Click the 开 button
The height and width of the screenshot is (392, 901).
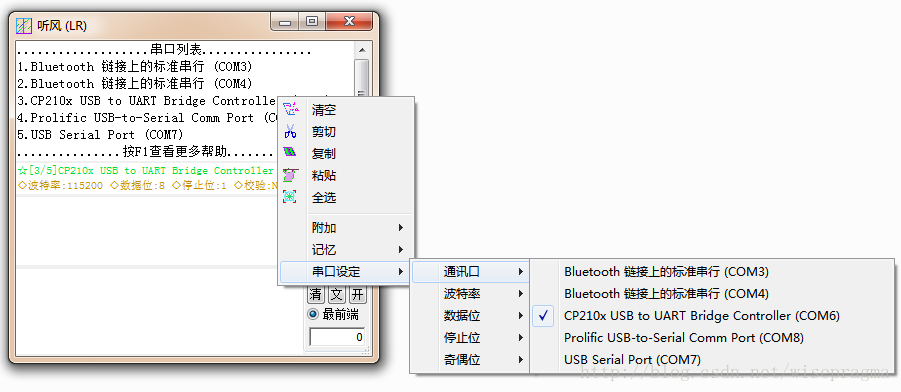pos(358,295)
